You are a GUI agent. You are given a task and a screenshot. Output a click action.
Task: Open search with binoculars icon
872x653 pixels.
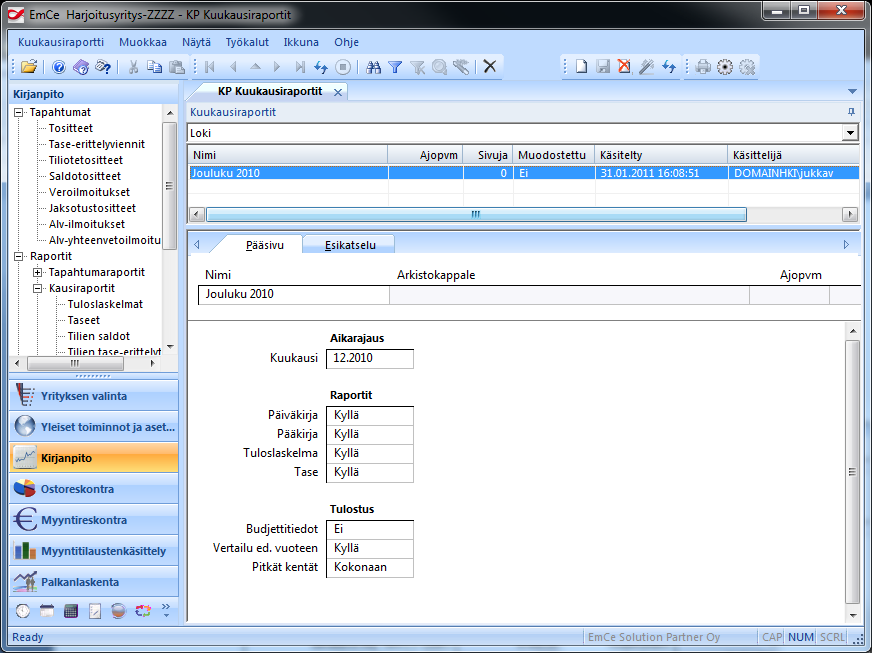tap(374, 67)
